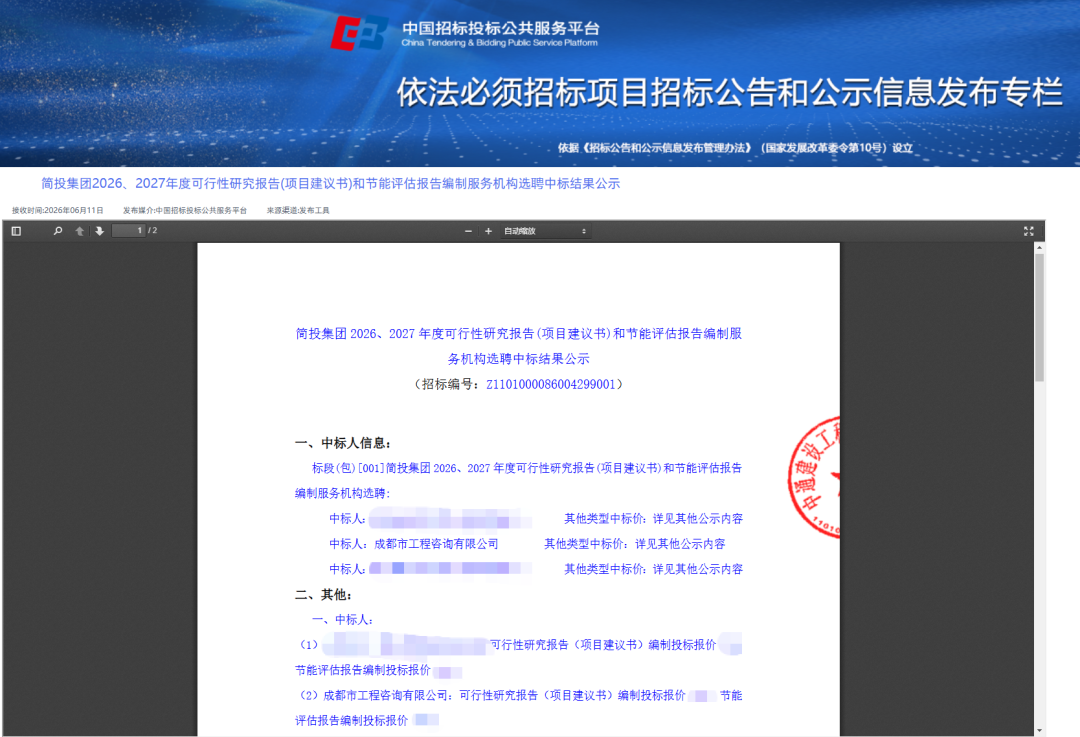The width and height of the screenshot is (1080, 737).
Task: Click the vertical scrollbar thumb
Action: coord(1039,318)
